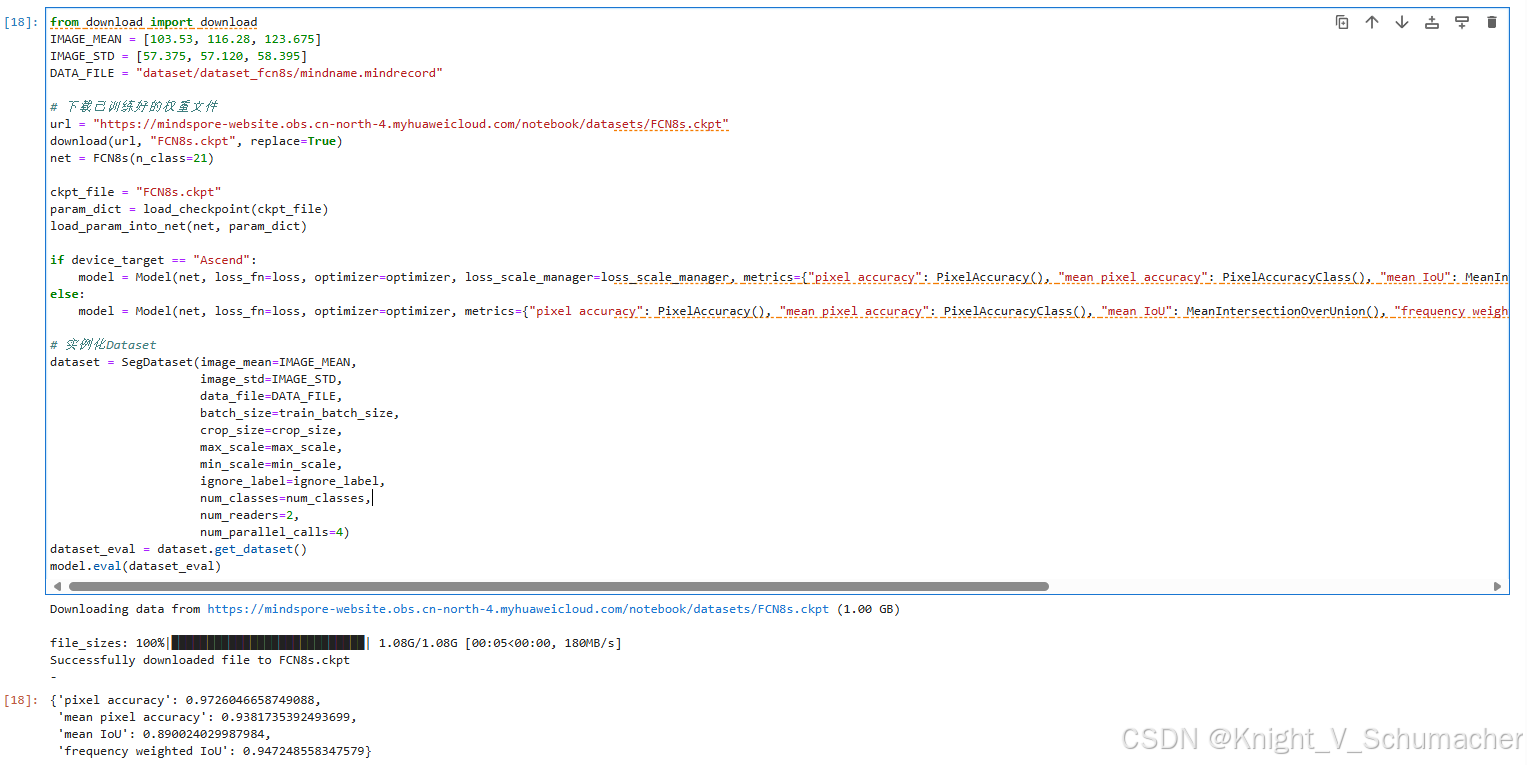Click the data_file=DATA_FILE argument
Screen dimensions: 1527x765
271,396
